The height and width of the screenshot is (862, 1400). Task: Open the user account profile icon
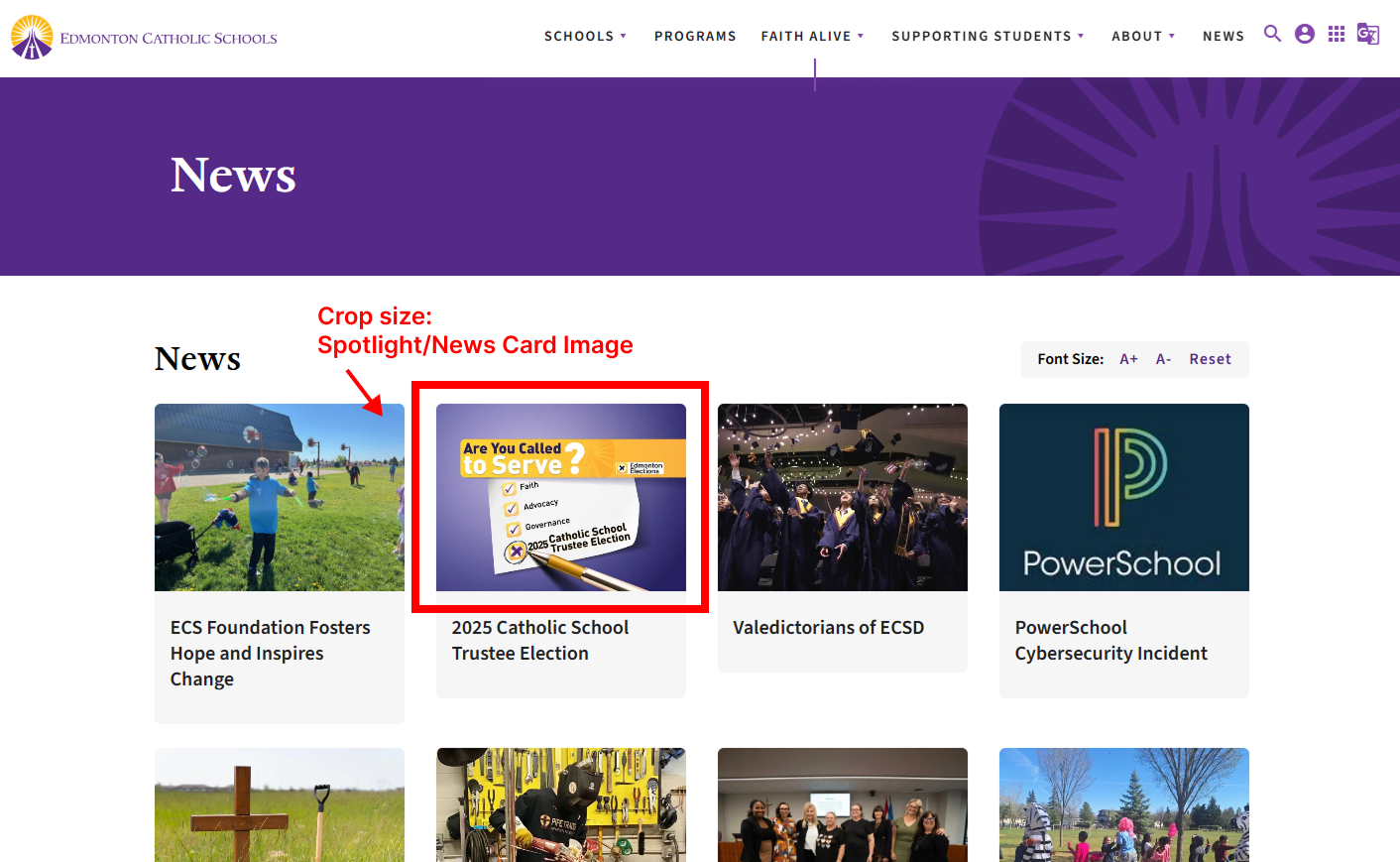click(x=1305, y=34)
